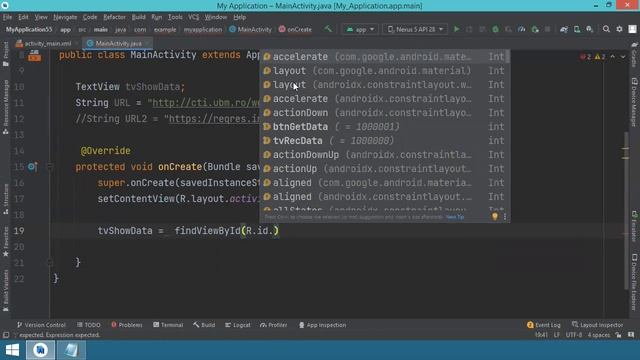Click the class gutter icon beside MainActivity
This screenshot has height=360, width=640.
pos(34,56)
